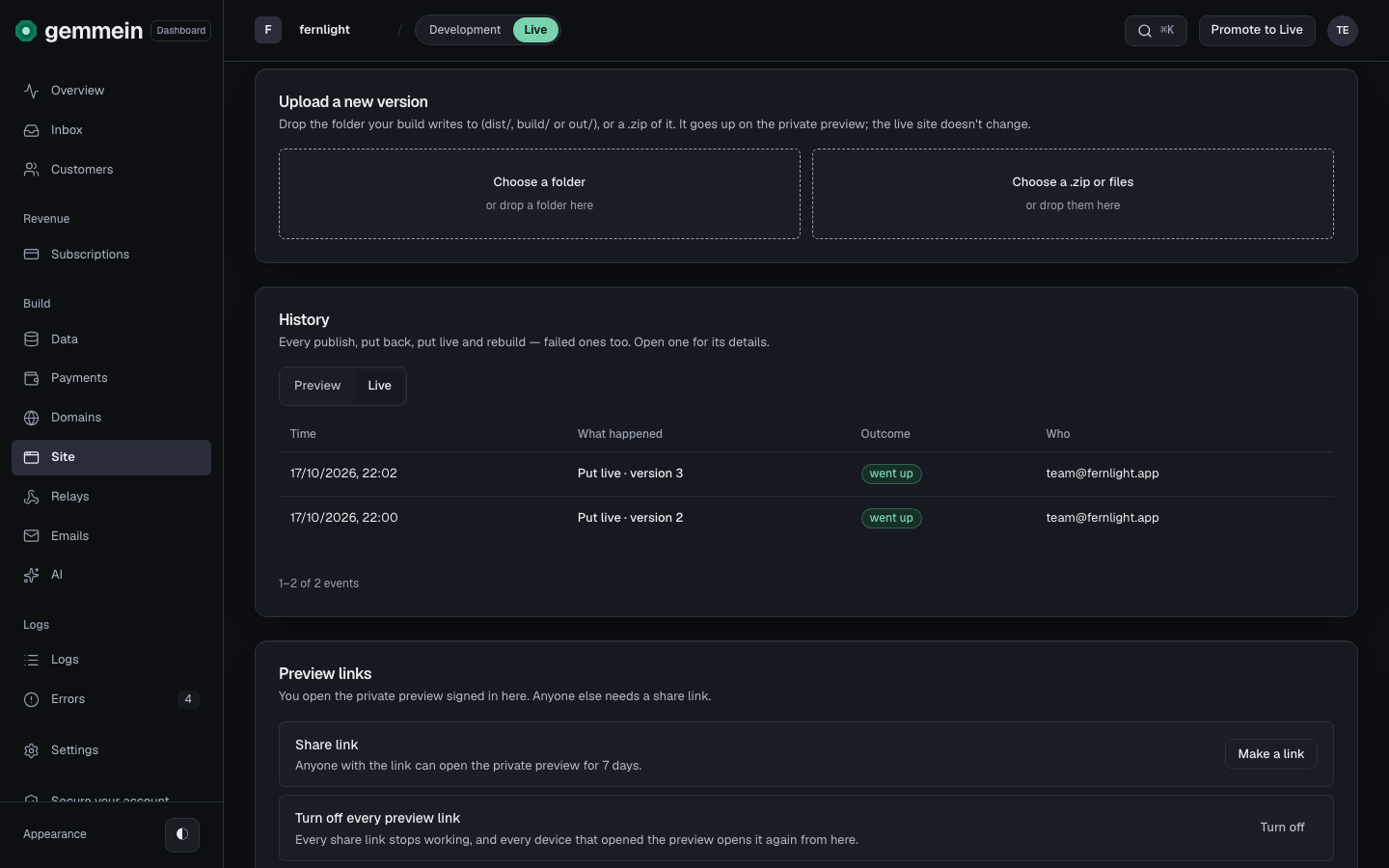Click the Emails envelope icon
This screenshot has width=1389, height=868.
32,536
